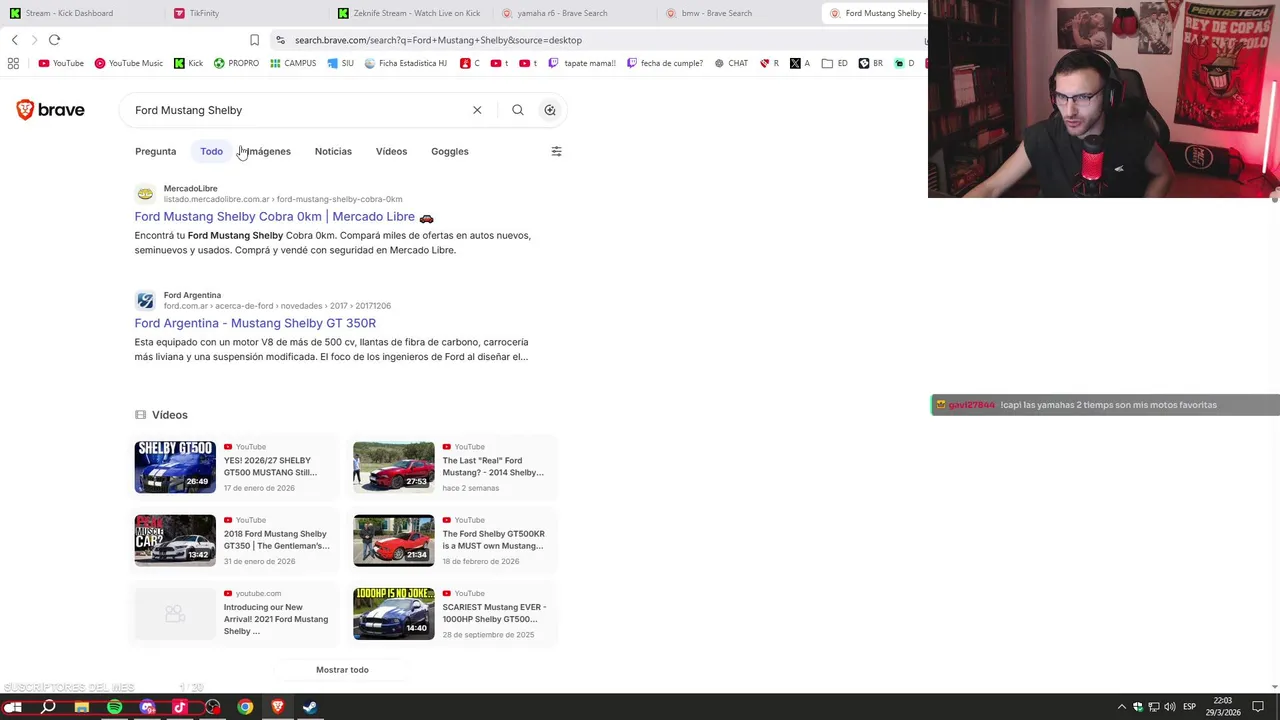Open the Kick bookmark
1280x720 pixels.
[x=188, y=63]
